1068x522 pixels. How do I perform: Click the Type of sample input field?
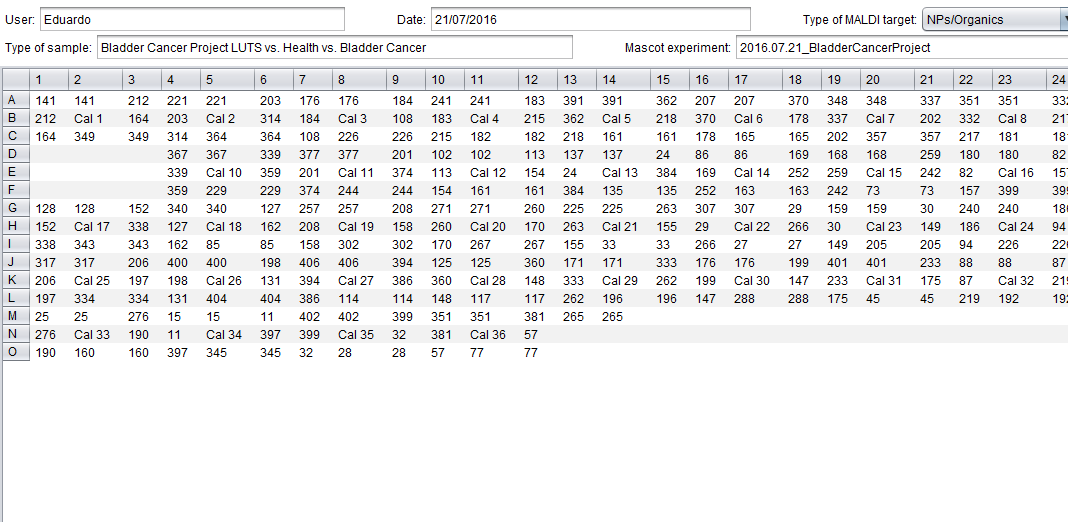(334, 48)
